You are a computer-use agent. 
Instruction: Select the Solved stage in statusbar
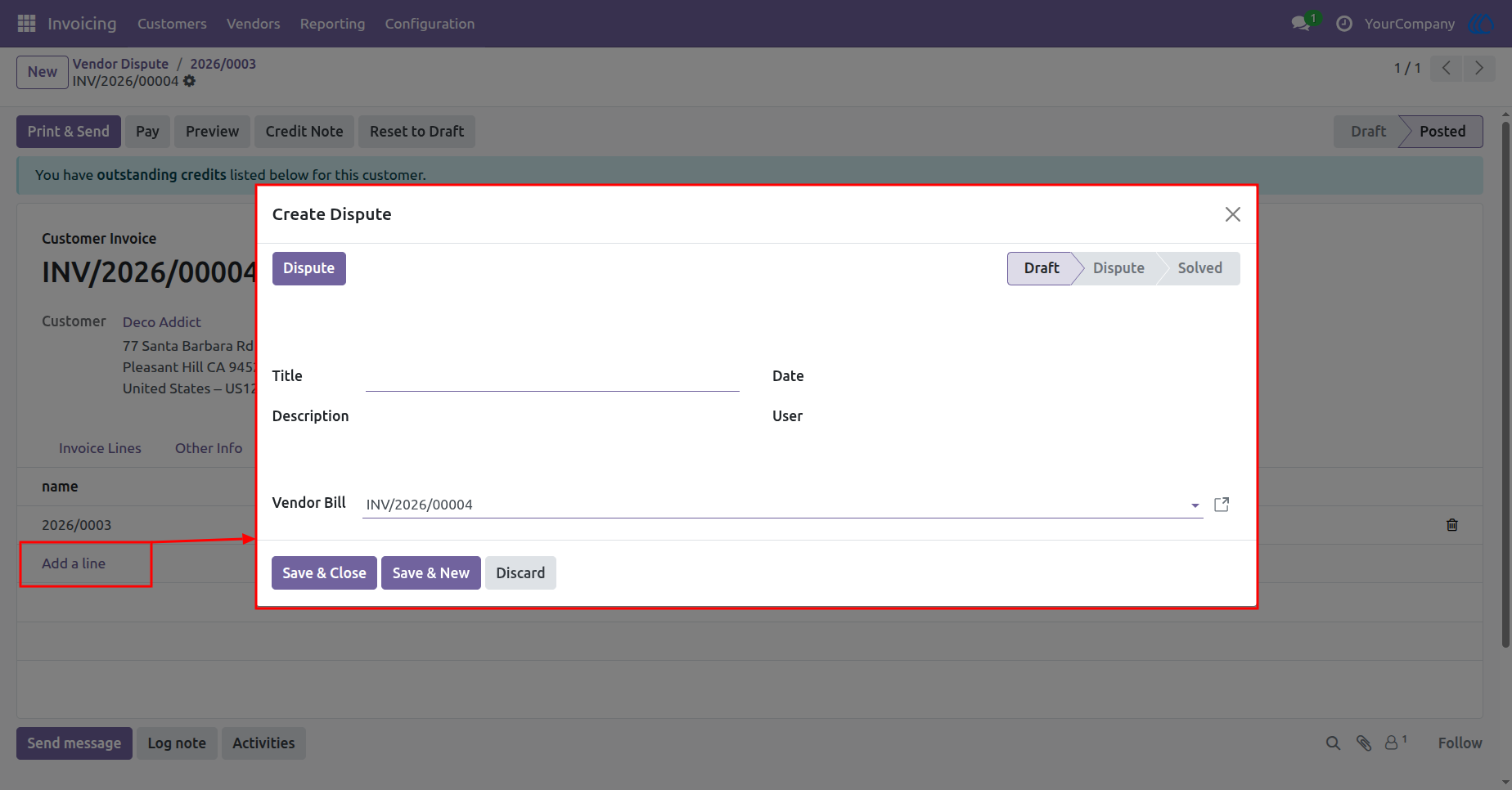click(x=1199, y=268)
